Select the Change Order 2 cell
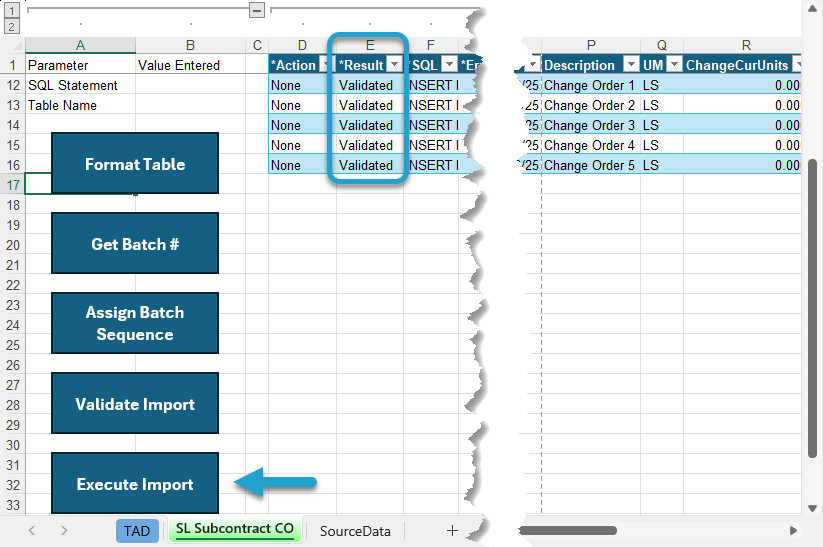 (591, 105)
